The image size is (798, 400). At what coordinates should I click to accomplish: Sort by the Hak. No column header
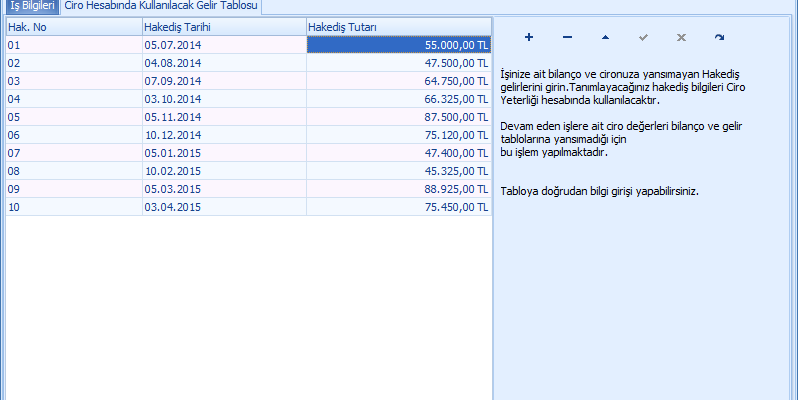tap(73, 26)
